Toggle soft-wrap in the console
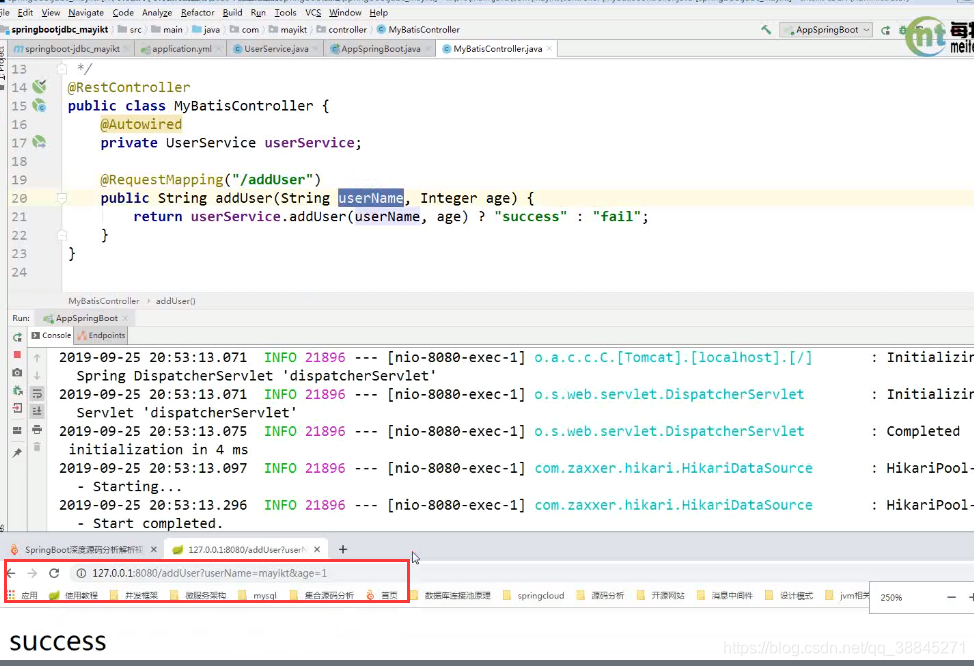974x666 pixels. click(x=37, y=393)
